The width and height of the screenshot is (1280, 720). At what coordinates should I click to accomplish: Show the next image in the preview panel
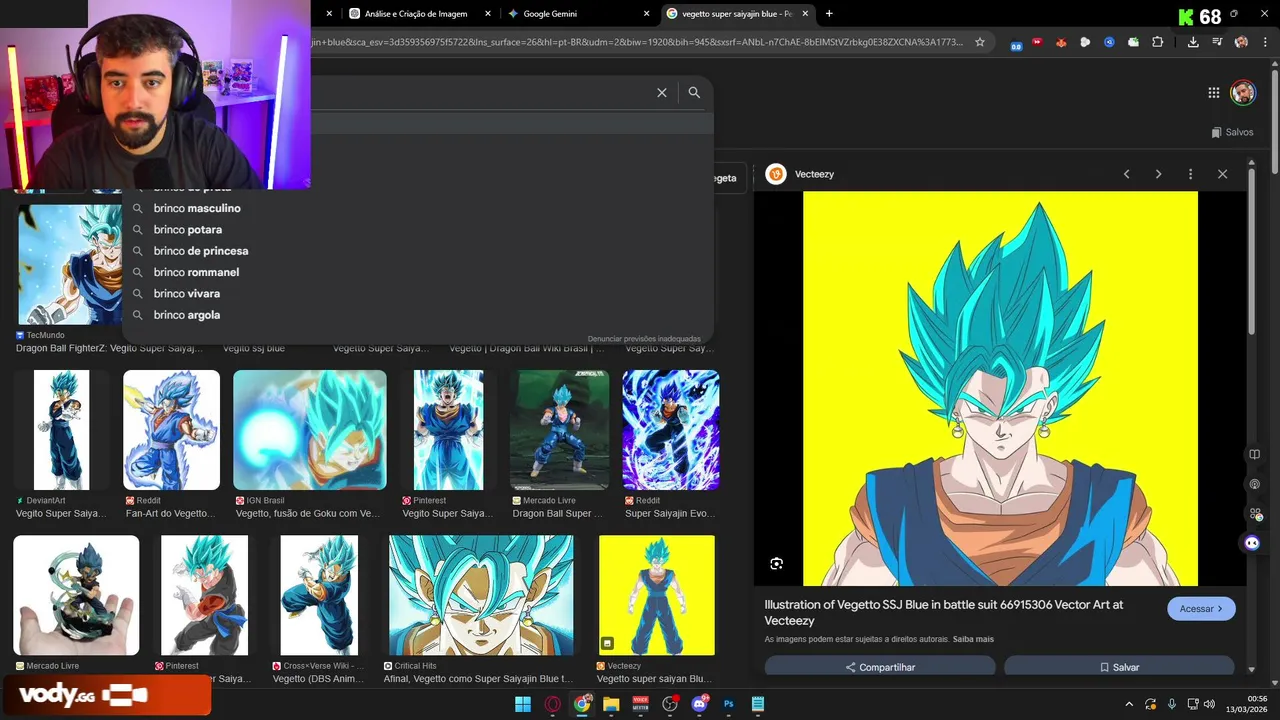point(1158,174)
